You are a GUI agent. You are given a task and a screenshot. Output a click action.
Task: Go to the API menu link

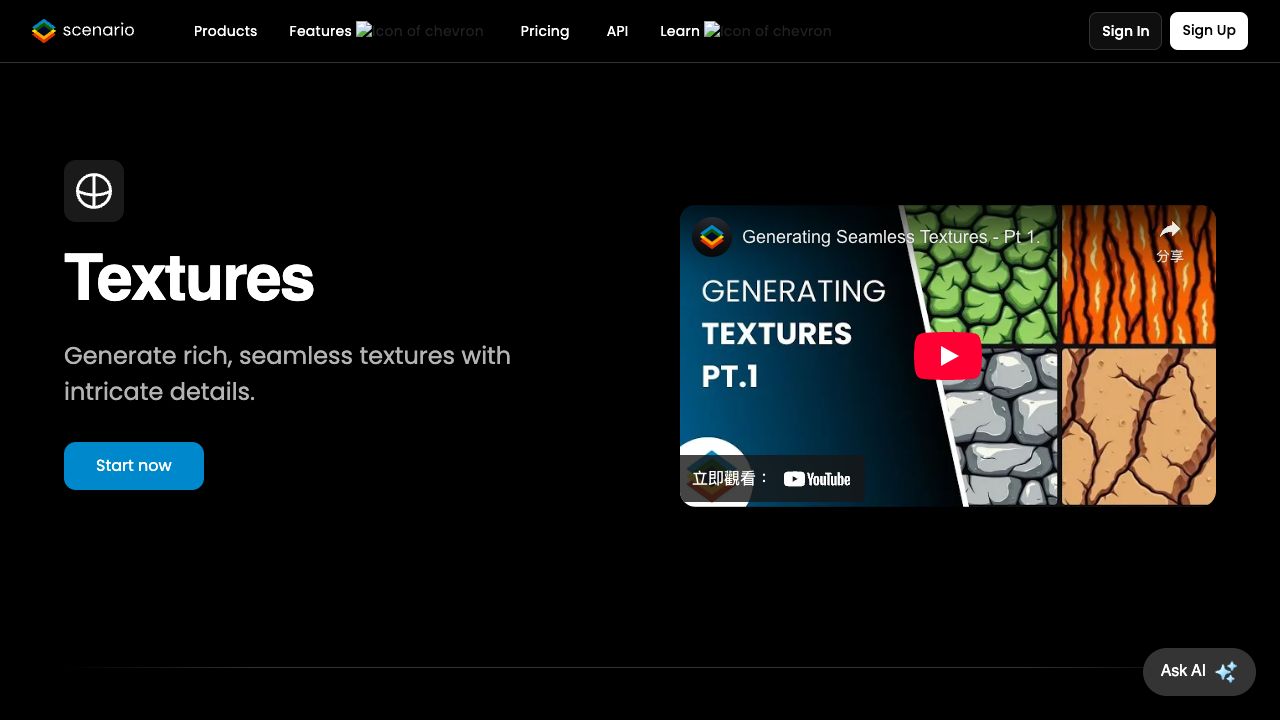(x=617, y=31)
